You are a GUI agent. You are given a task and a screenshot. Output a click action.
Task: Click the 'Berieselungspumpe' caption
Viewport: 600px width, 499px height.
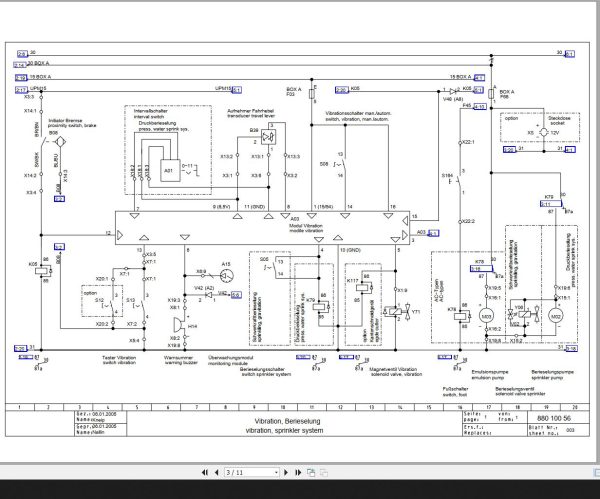point(553,372)
